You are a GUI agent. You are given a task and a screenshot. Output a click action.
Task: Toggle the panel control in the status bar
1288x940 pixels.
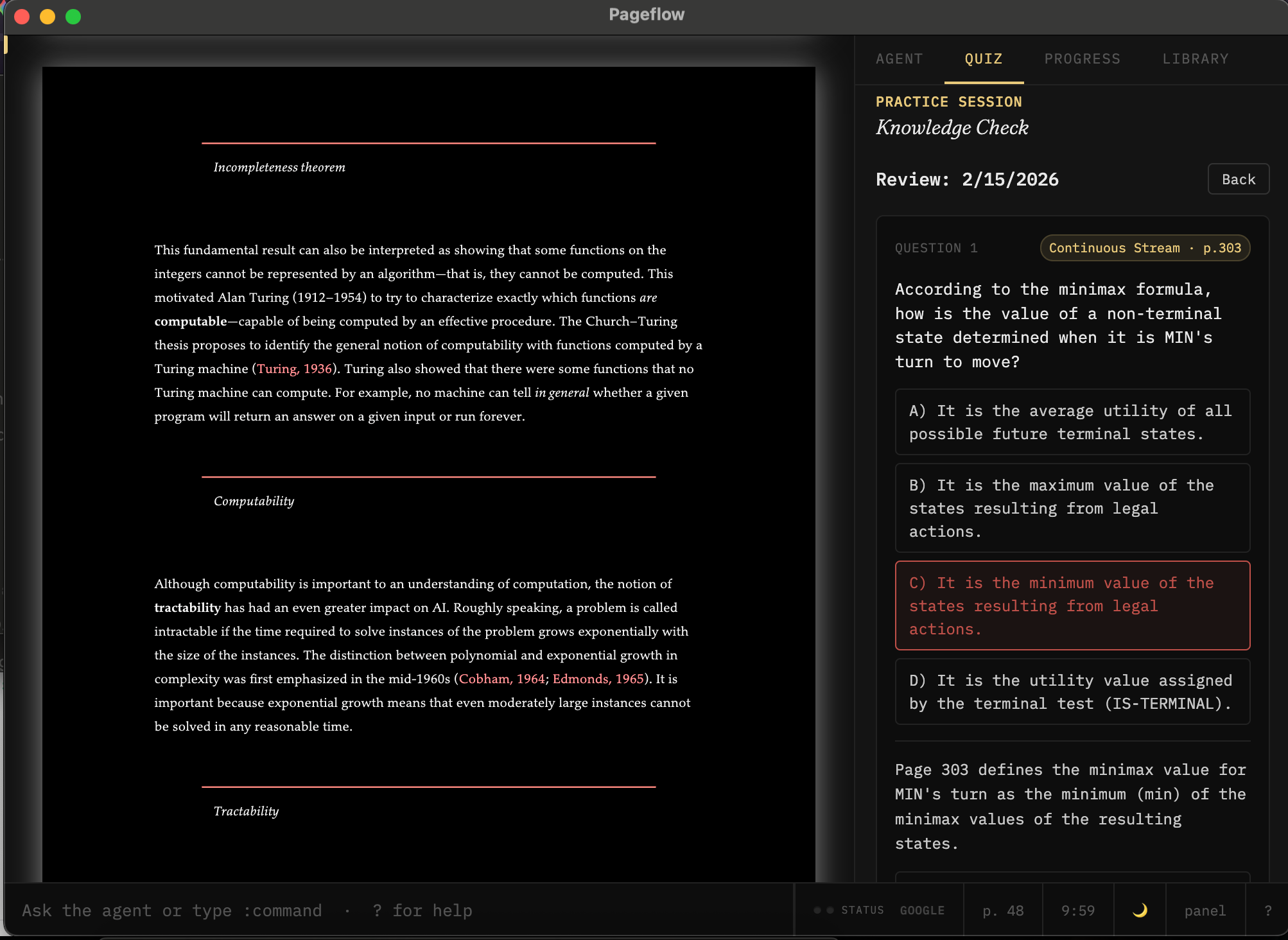click(1206, 910)
